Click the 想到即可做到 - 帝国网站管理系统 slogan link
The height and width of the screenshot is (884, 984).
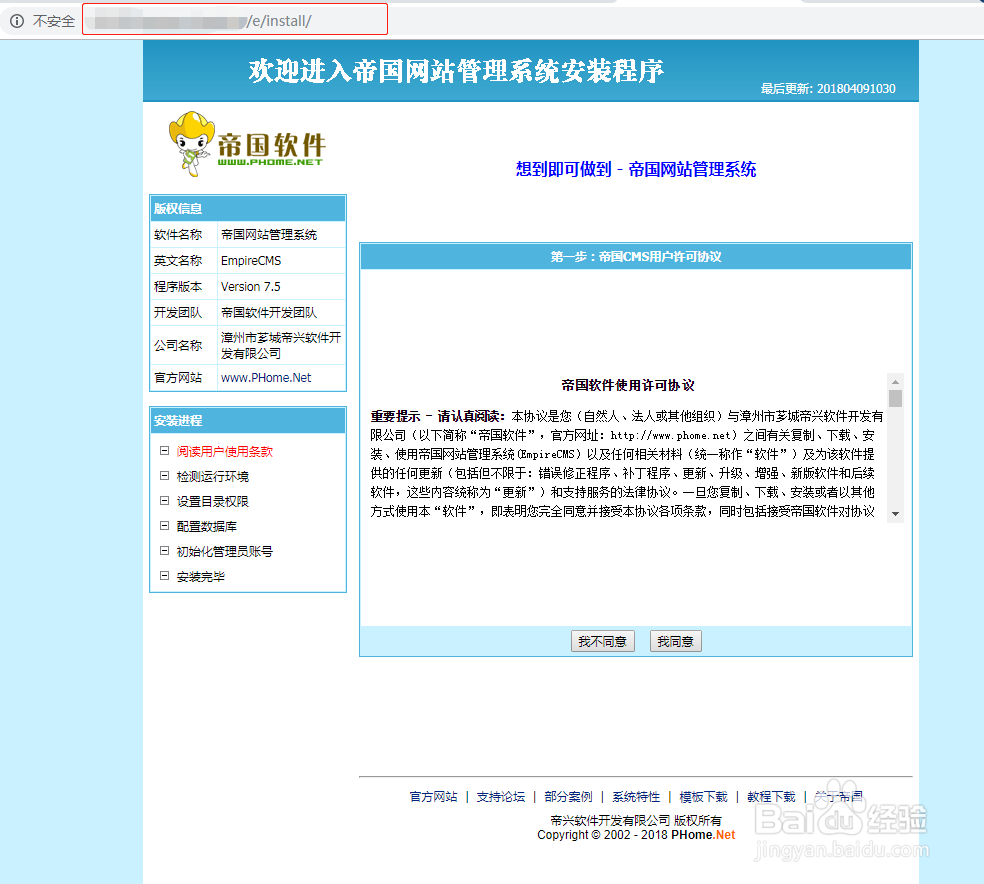636,169
